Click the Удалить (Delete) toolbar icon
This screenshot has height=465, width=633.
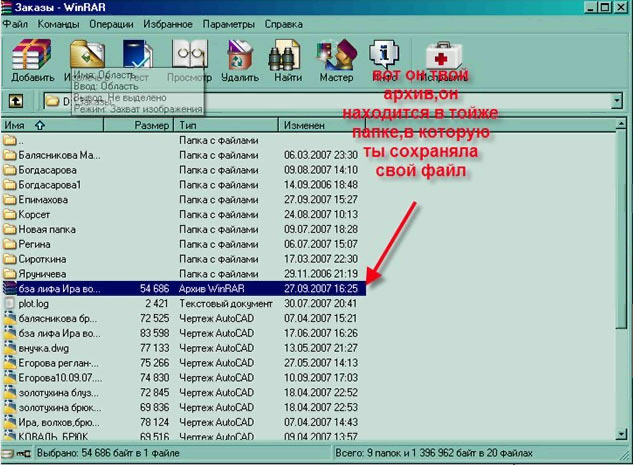(x=240, y=58)
